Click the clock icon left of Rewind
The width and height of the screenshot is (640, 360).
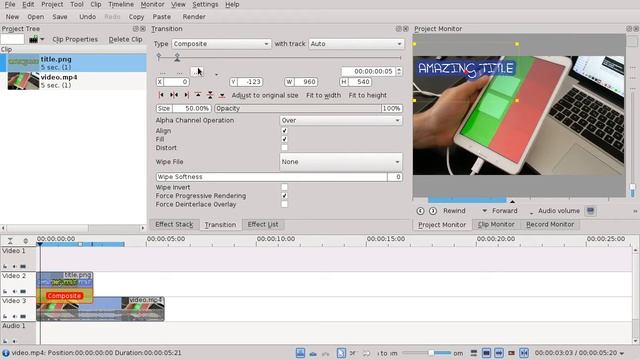click(420, 211)
